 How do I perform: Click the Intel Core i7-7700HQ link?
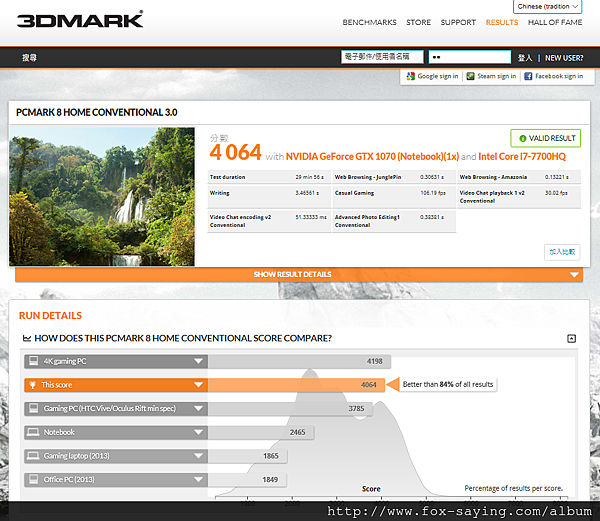pyautogui.click(x=522, y=156)
